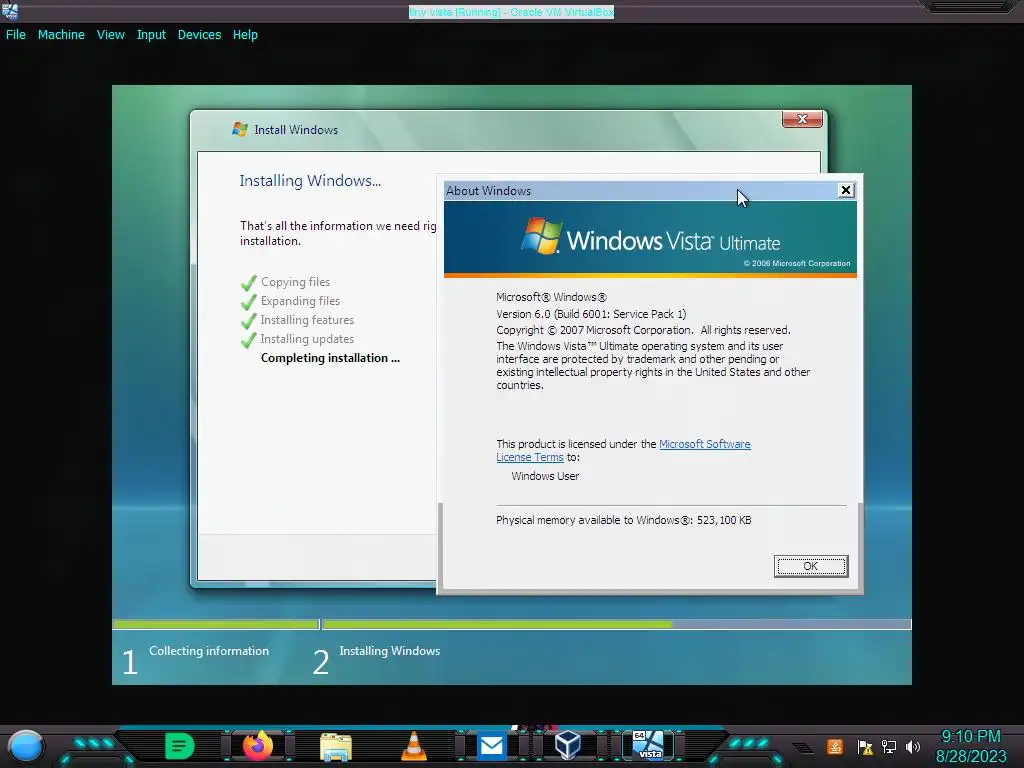Click the 'Installing Windows' stage 2 label
The image size is (1024, 768).
(390, 651)
